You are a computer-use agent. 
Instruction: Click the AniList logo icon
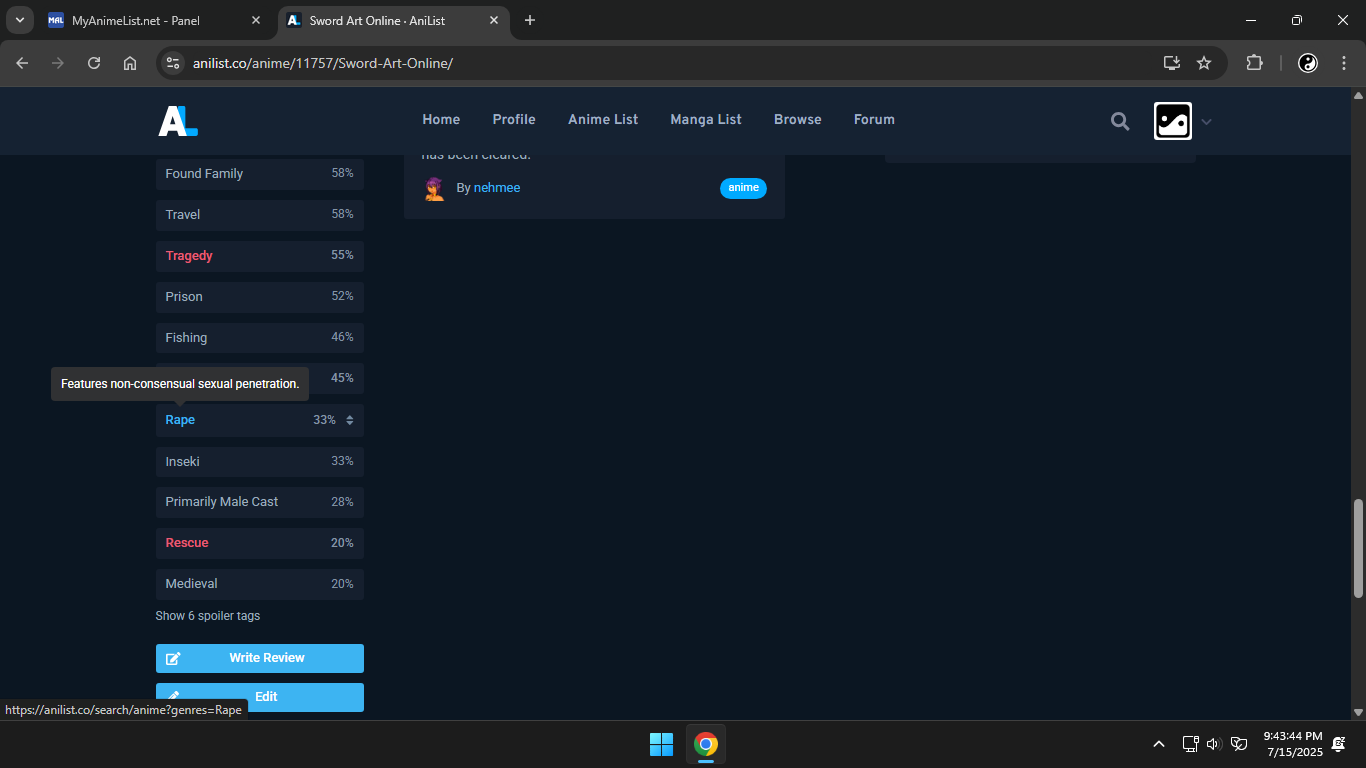pyautogui.click(x=178, y=121)
